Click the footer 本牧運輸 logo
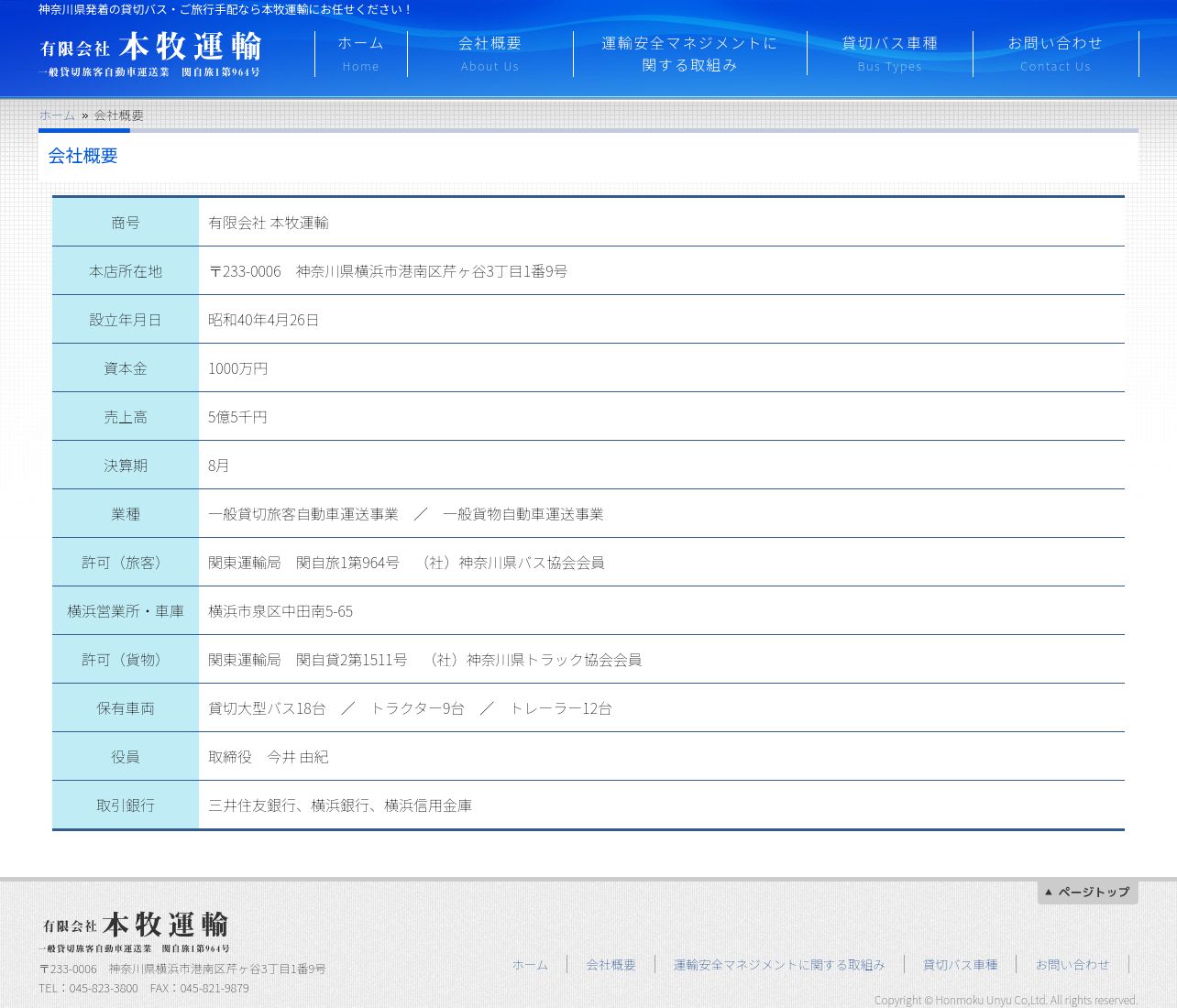The image size is (1177, 1008). (x=135, y=932)
